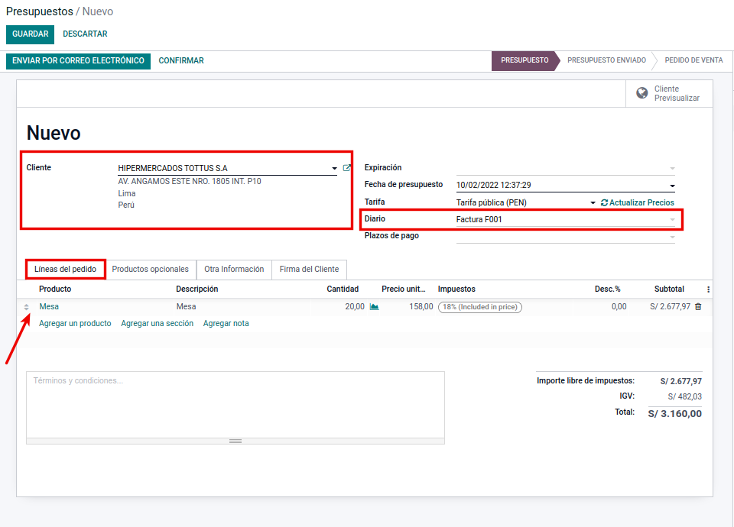Screen dimensions: 734x527
Task: Click the drag handle on the Mesa row
Action: click(x=27, y=307)
